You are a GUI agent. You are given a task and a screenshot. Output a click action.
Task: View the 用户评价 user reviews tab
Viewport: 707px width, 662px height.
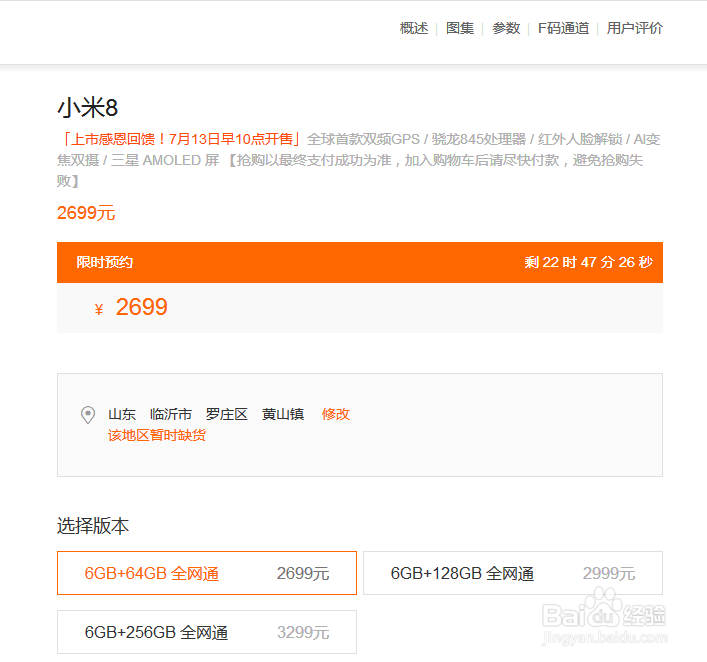coord(634,28)
